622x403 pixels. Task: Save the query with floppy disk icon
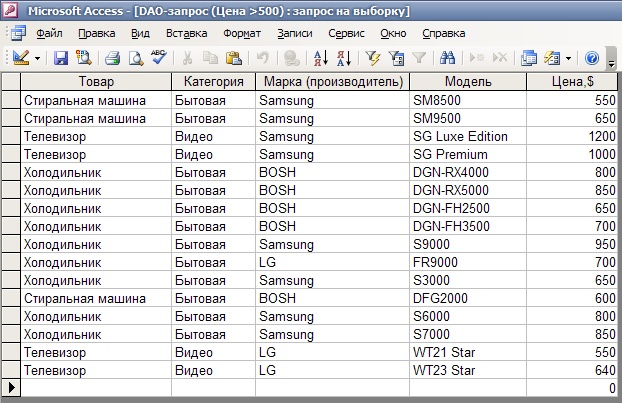(61, 58)
